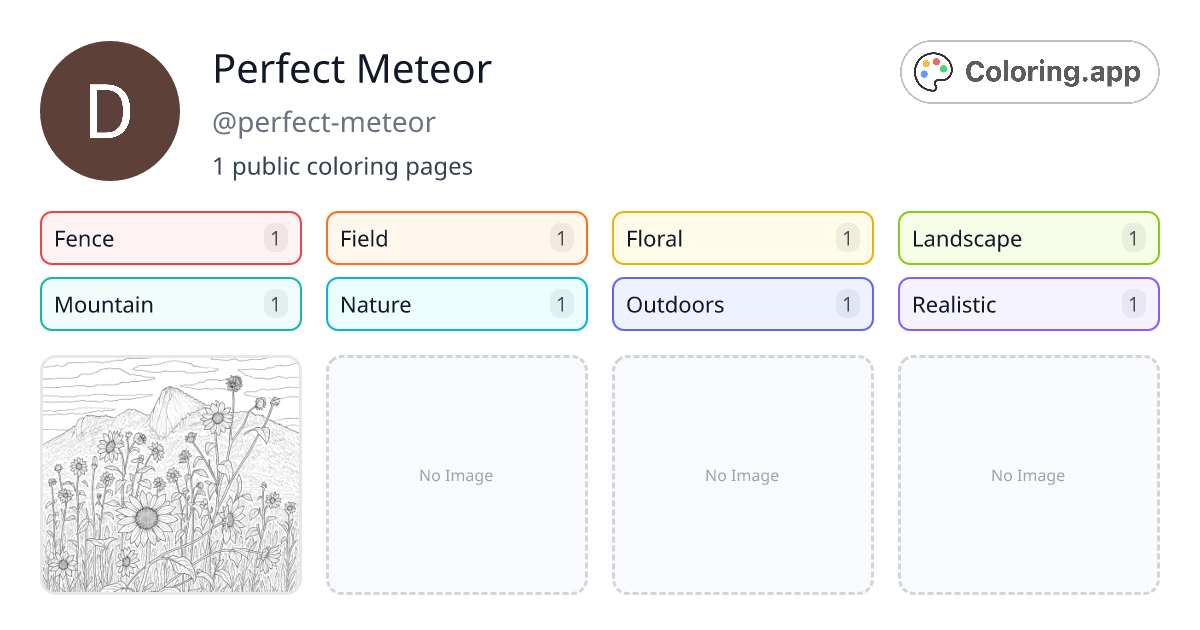Screen dimensions: 1200x630
Task: Open the sunflower field coloring page thumbnail
Action: 170,475
